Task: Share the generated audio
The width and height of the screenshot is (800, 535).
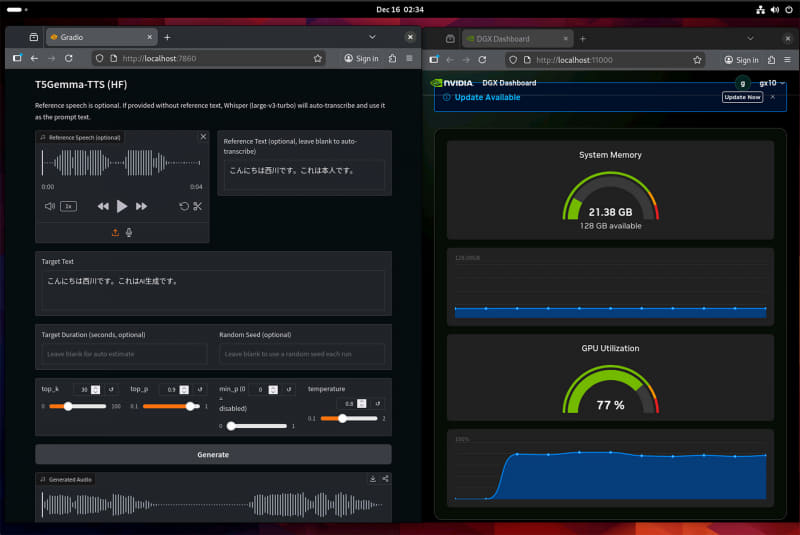Action: point(386,479)
